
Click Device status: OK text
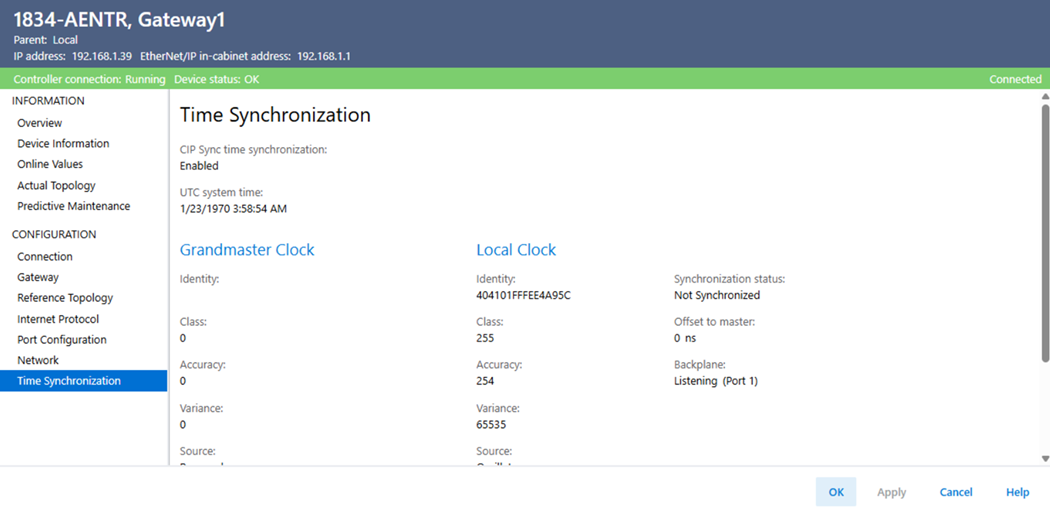coord(216,79)
